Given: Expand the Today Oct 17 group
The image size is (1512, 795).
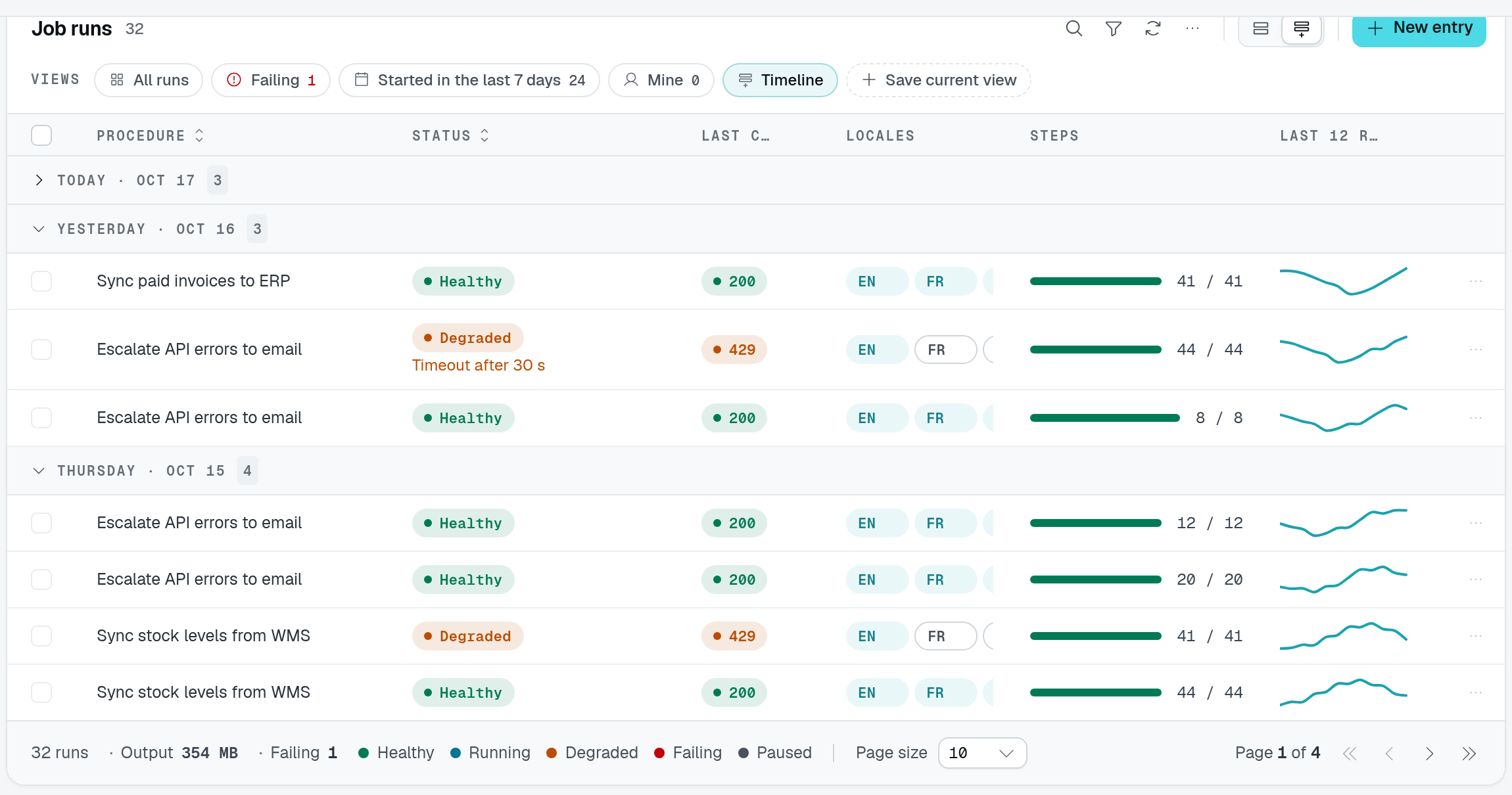Looking at the screenshot, I should [39, 180].
